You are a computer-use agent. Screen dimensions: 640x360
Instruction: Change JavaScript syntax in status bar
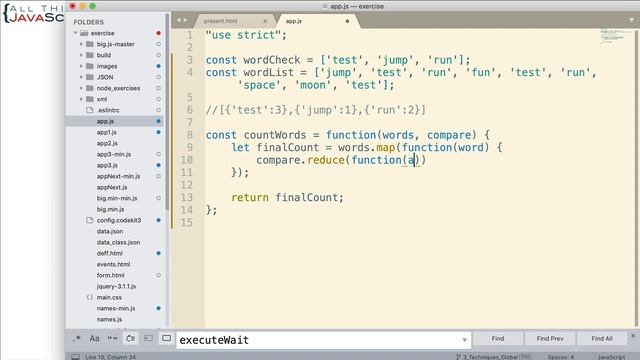[x=611, y=357]
